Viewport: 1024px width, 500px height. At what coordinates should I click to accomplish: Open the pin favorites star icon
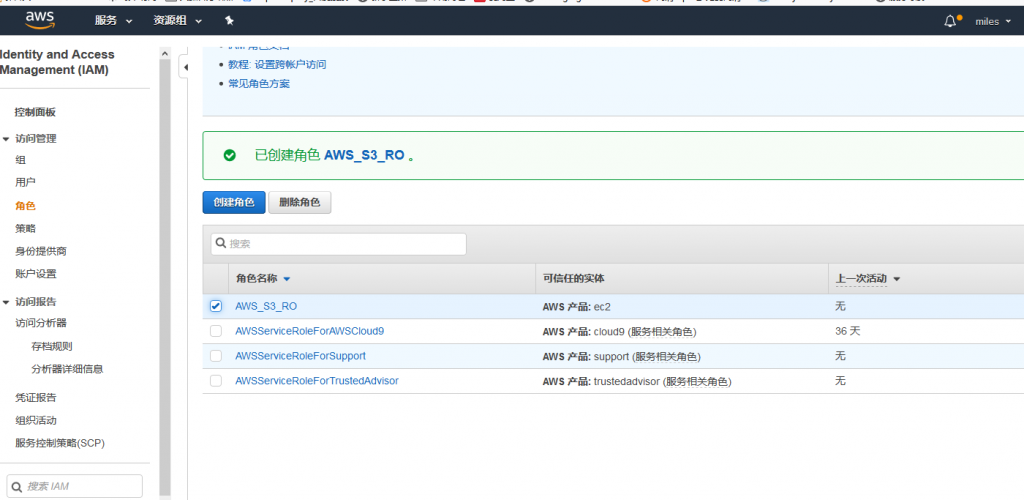(229, 21)
